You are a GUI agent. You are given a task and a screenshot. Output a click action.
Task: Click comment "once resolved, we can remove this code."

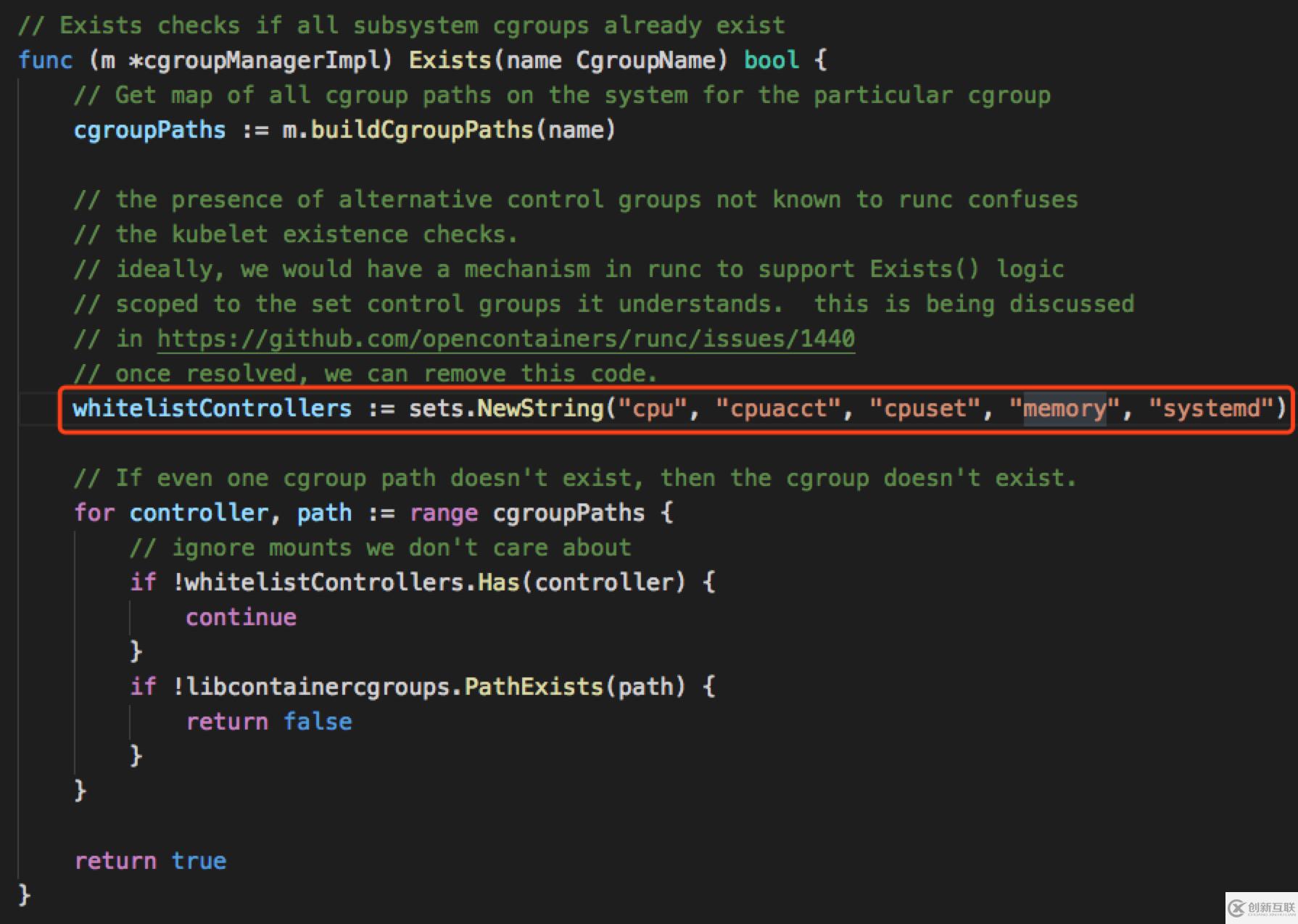pyautogui.click(x=365, y=374)
